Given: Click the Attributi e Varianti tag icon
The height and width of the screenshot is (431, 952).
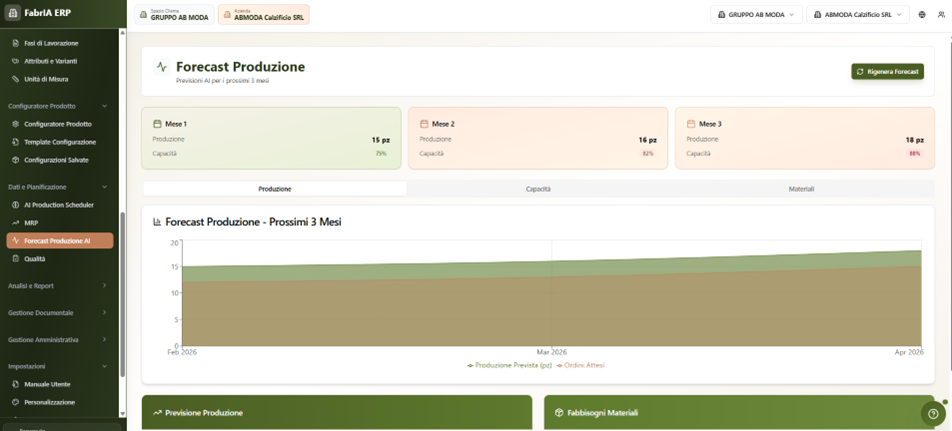Looking at the screenshot, I should (x=16, y=61).
